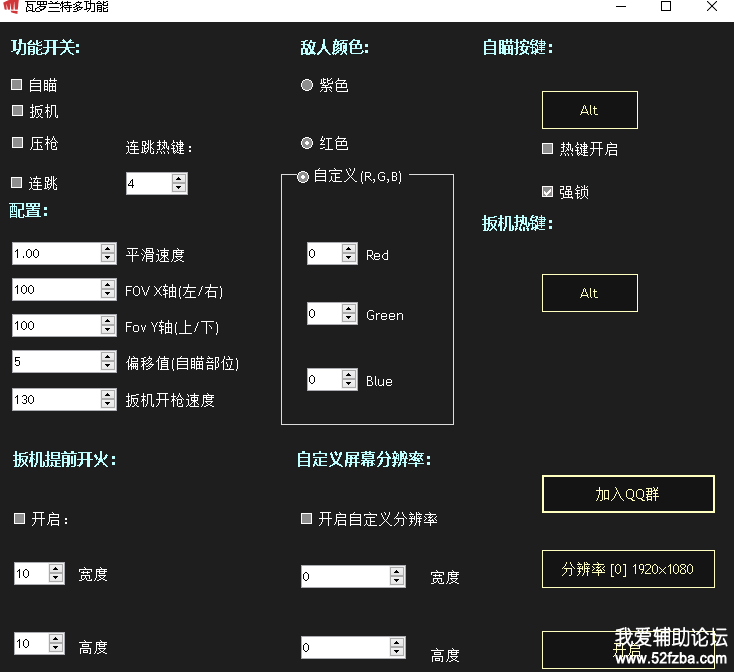Increase the Green value up arrow
Screen dimensions: 734x672
coord(349,308)
